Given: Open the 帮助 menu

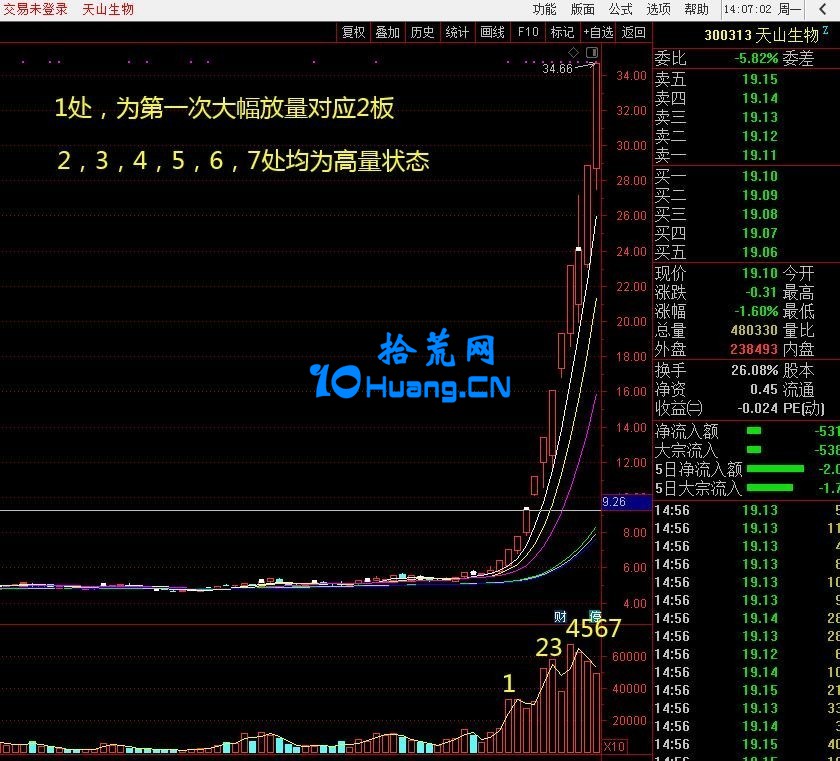Looking at the screenshot, I should (x=696, y=9).
